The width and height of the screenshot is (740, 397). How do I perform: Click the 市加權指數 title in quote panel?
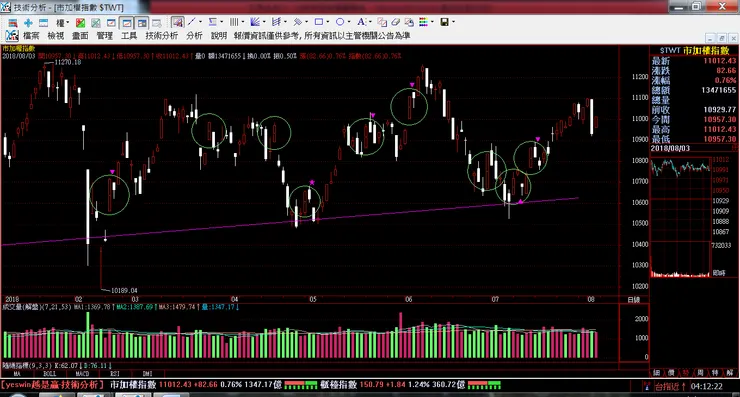[x=706, y=51]
